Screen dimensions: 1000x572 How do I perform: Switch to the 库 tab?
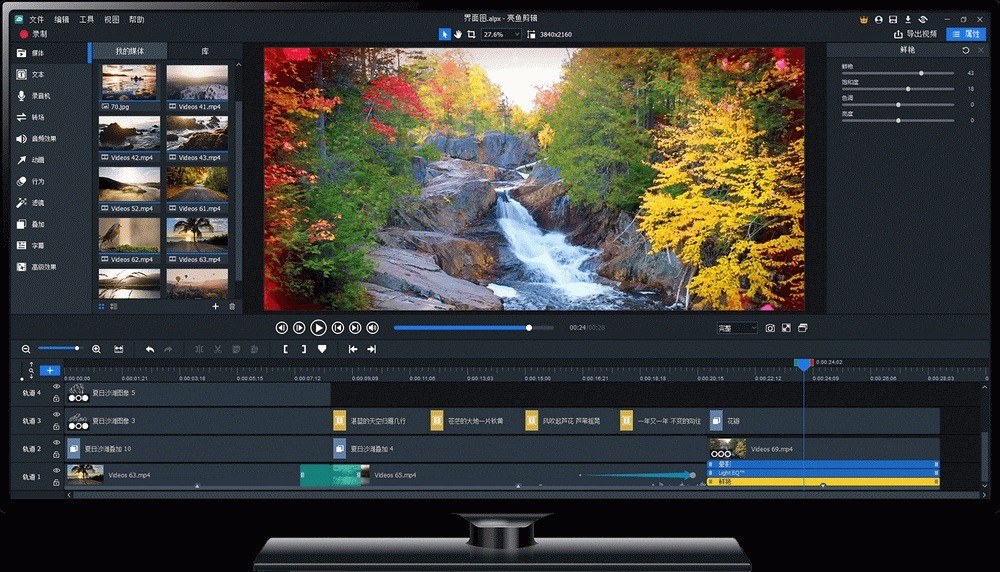tap(205, 50)
